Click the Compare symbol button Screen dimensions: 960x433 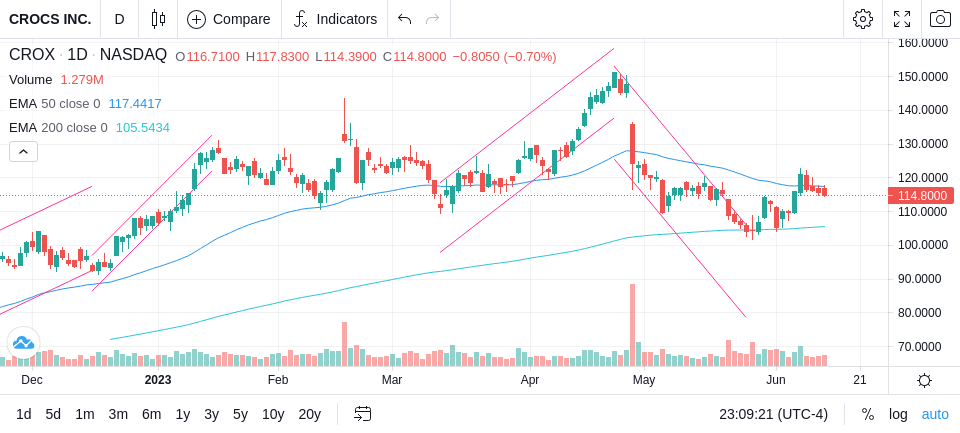pos(229,19)
